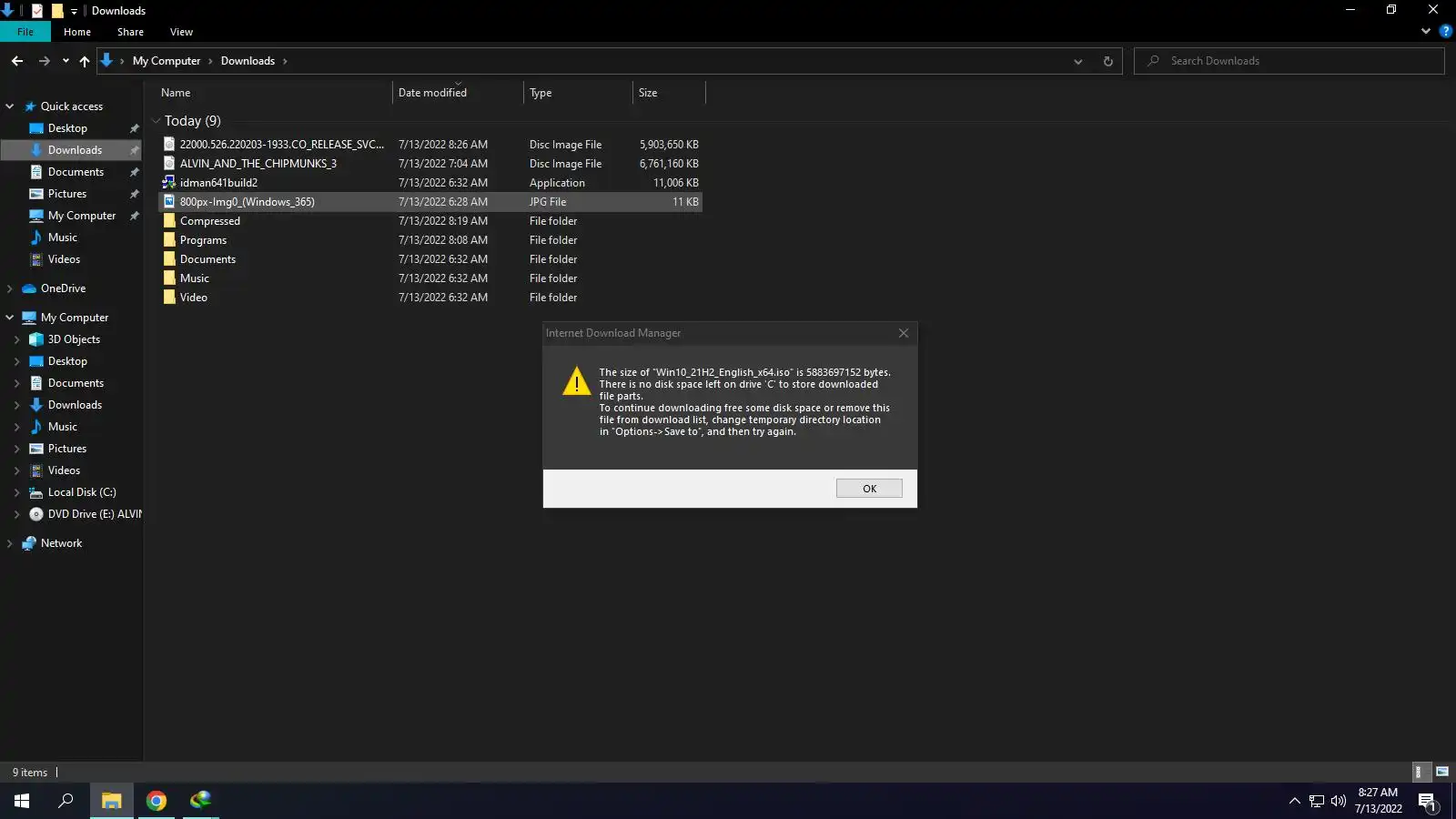Viewport: 1456px width, 819px height.
Task: Select the 22000.526 CO_RELEASE disc image icon
Action: coord(169,144)
